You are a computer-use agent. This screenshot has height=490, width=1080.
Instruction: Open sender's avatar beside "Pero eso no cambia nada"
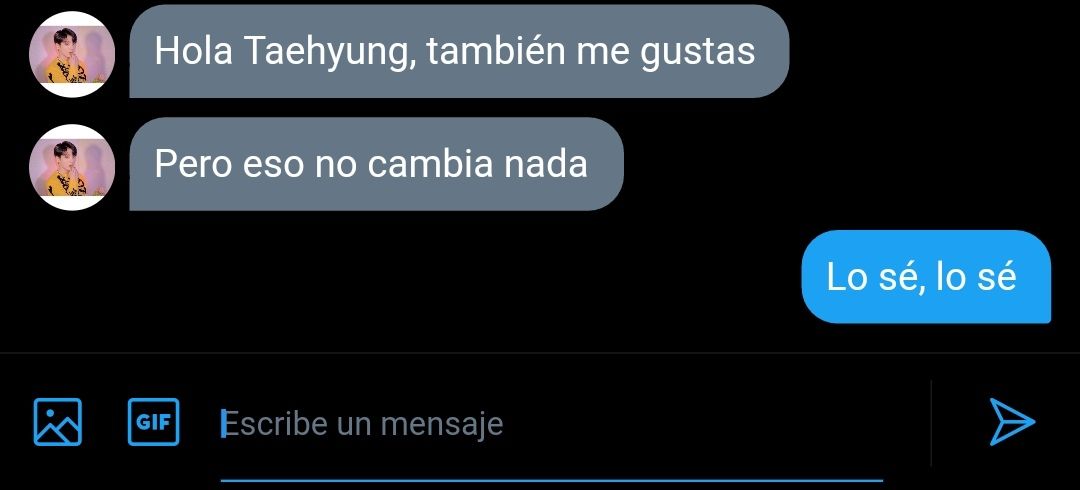(x=72, y=167)
